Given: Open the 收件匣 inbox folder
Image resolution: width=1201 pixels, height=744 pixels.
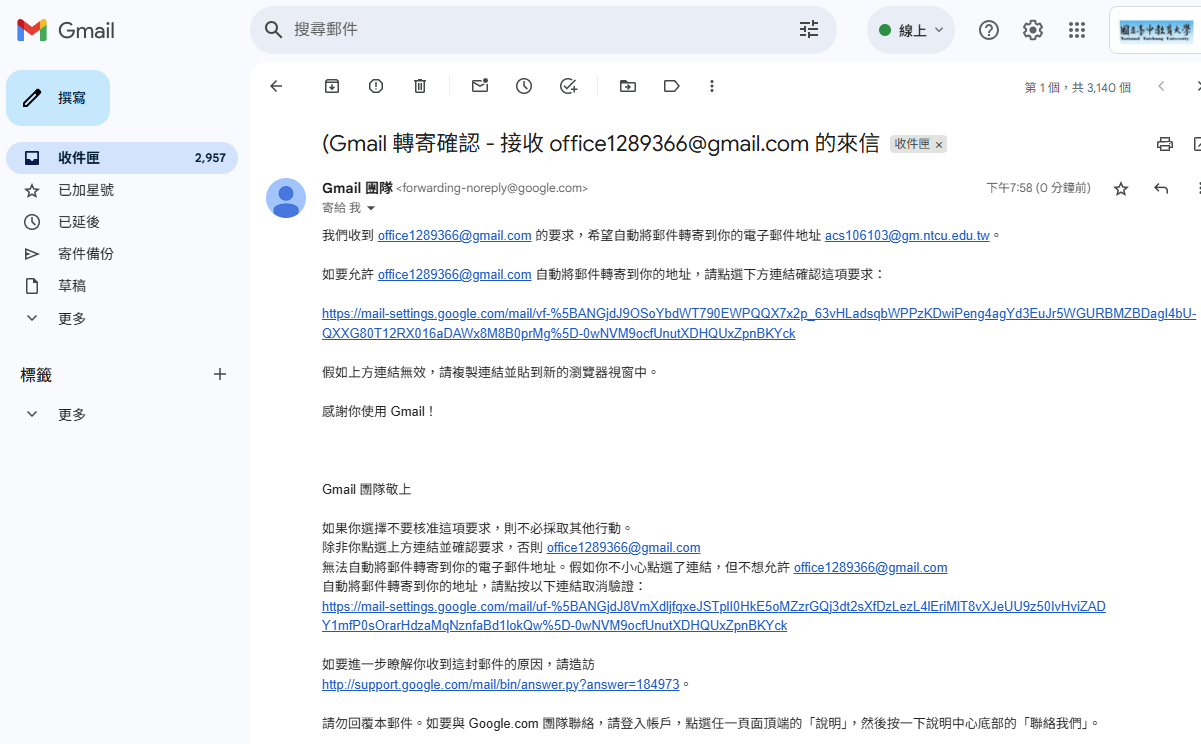Looking at the screenshot, I should (x=121, y=158).
